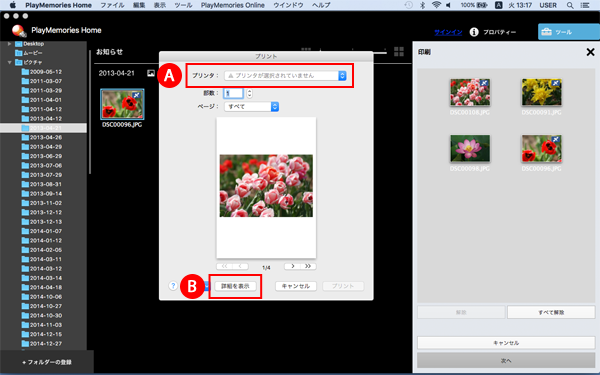Click the Time Machine icon
Viewport: 600px width, 375px height.
point(409,5)
